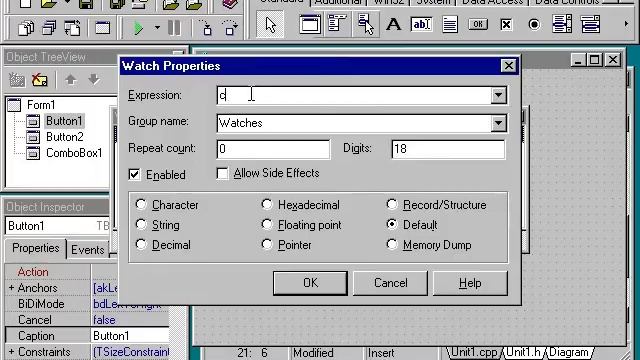The width and height of the screenshot is (640, 360).
Task: Select the arrow pointer in component palette
Action: click(270, 25)
